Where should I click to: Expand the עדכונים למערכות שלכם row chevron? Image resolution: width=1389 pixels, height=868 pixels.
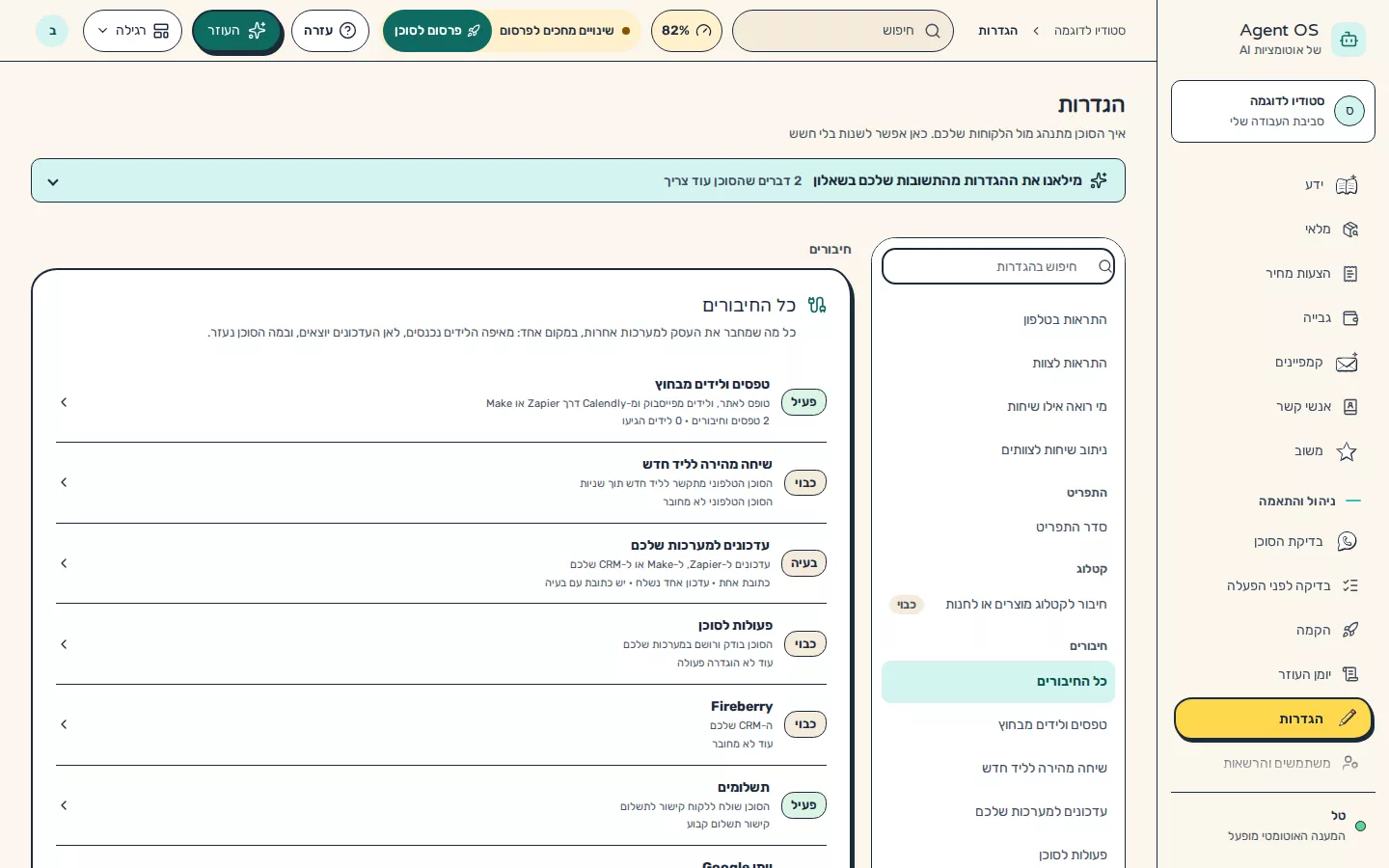point(64,563)
